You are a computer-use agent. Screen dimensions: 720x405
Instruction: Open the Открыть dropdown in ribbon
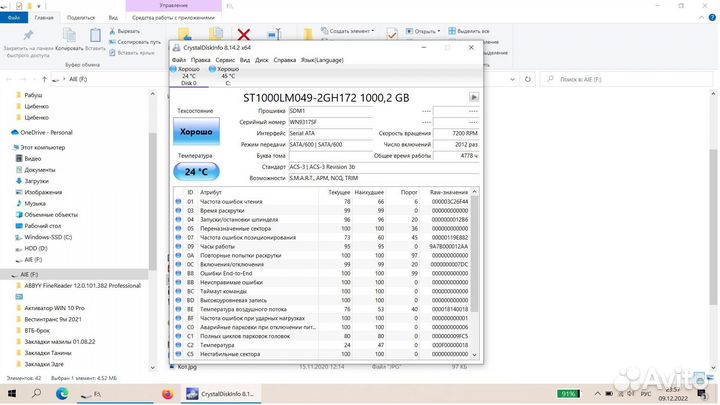click(x=423, y=31)
